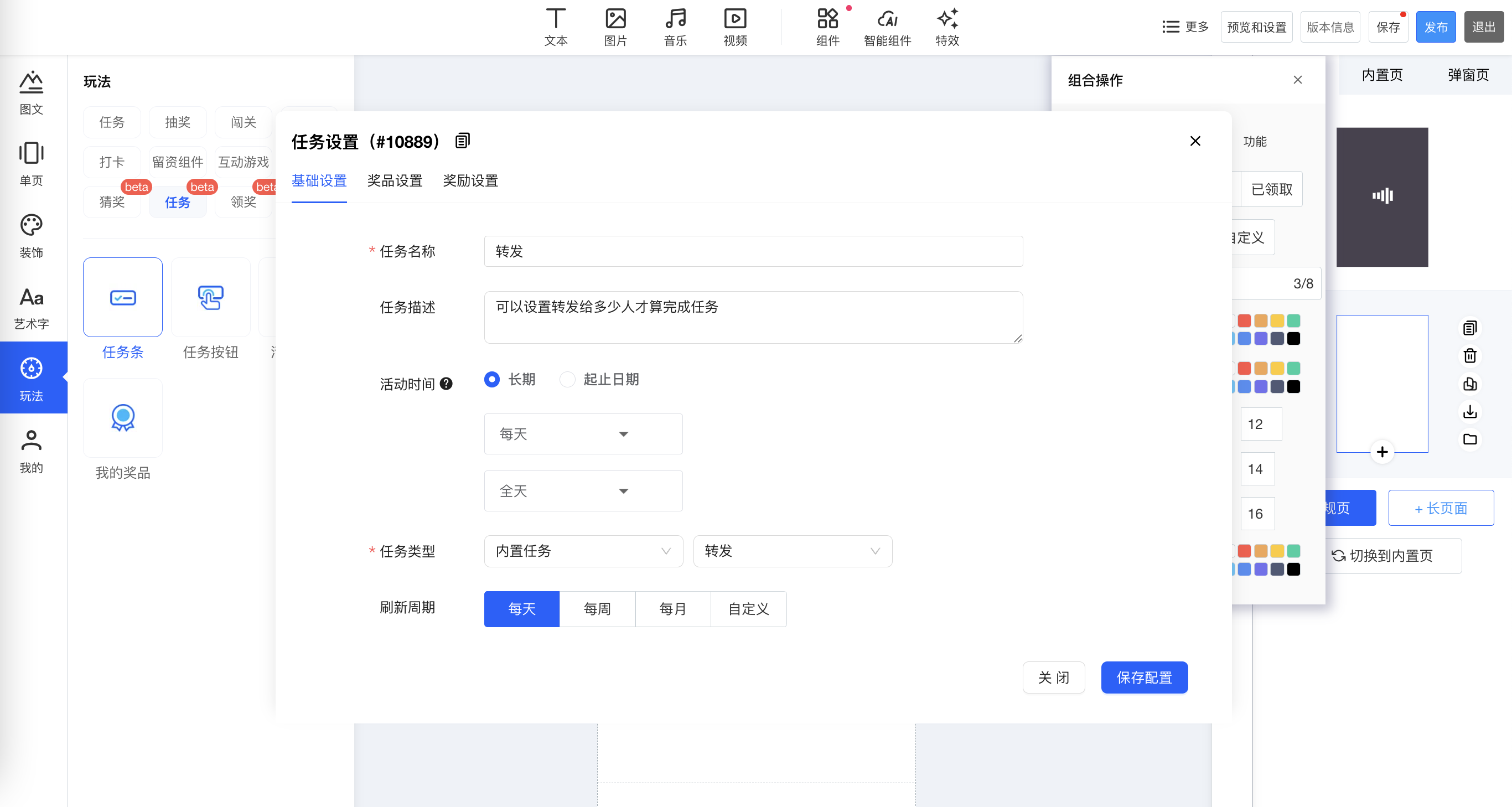This screenshot has width=1512, height=807.
Task: Open the reward settings tab
Action: (x=470, y=181)
